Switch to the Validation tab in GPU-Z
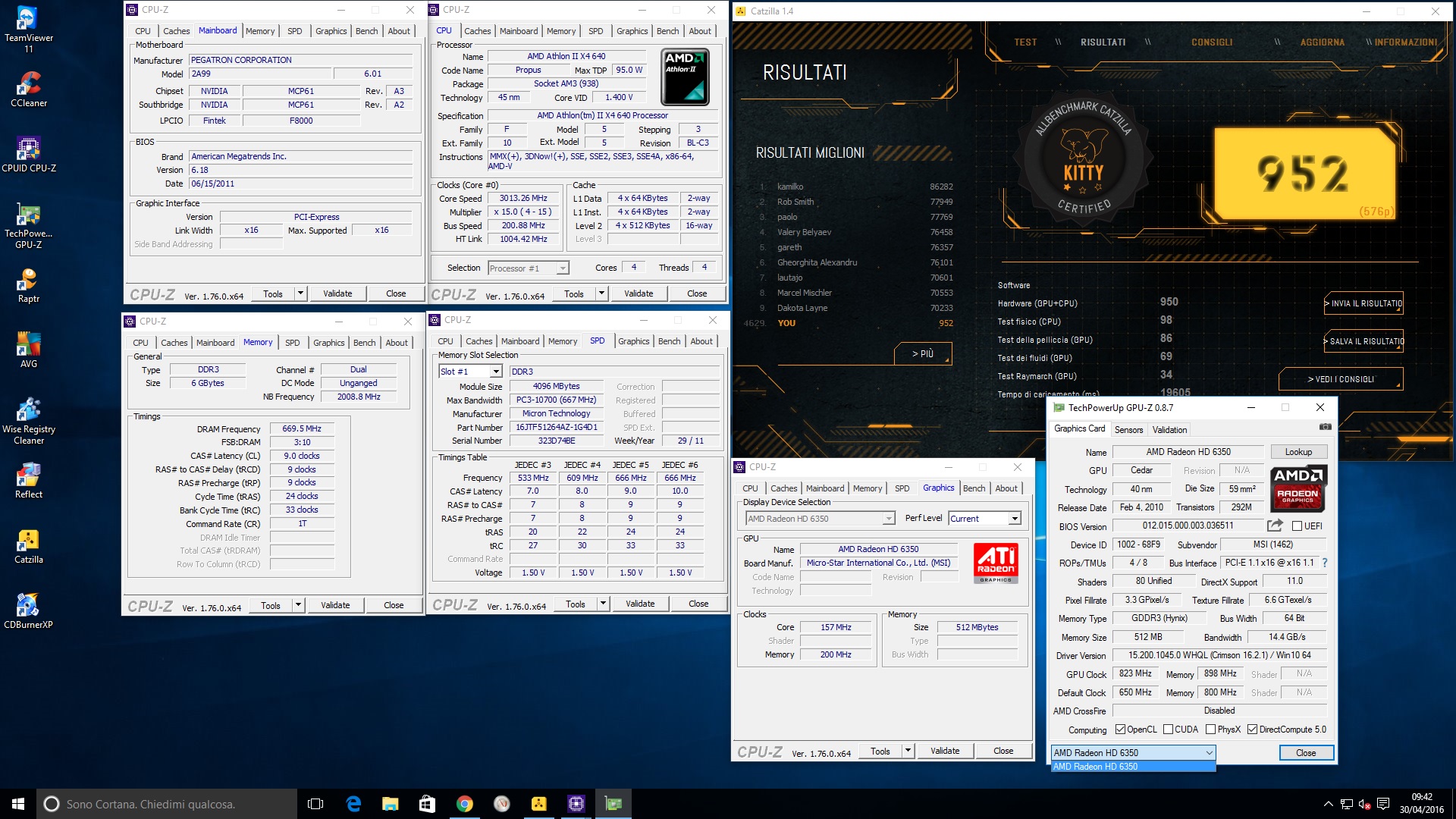 coord(1169,430)
